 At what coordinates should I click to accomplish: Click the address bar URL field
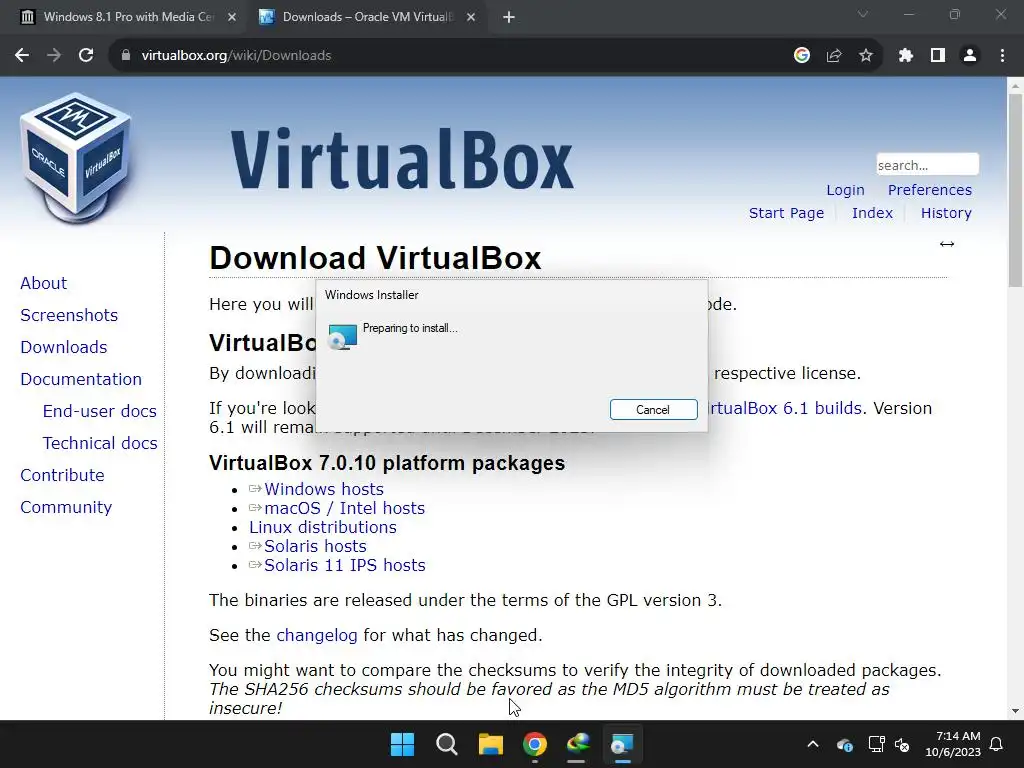[x=457, y=56]
